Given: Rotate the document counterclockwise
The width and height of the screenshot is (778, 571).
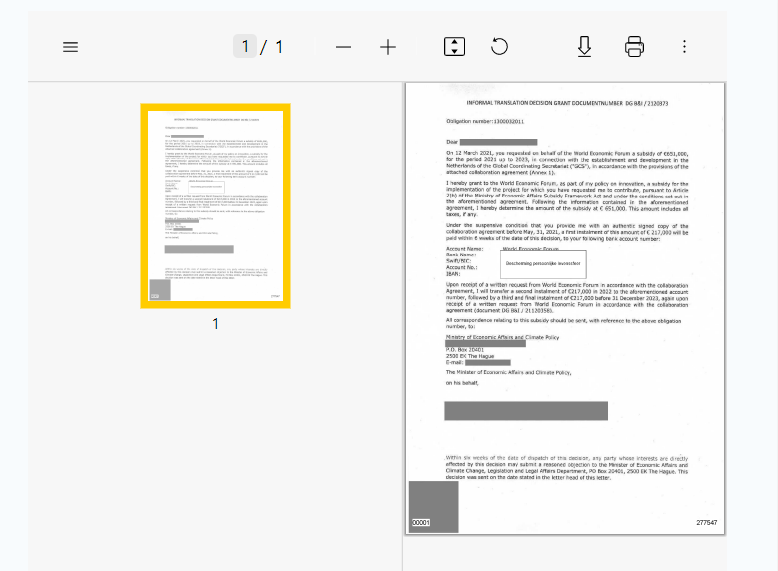Looking at the screenshot, I should point(499,47).
